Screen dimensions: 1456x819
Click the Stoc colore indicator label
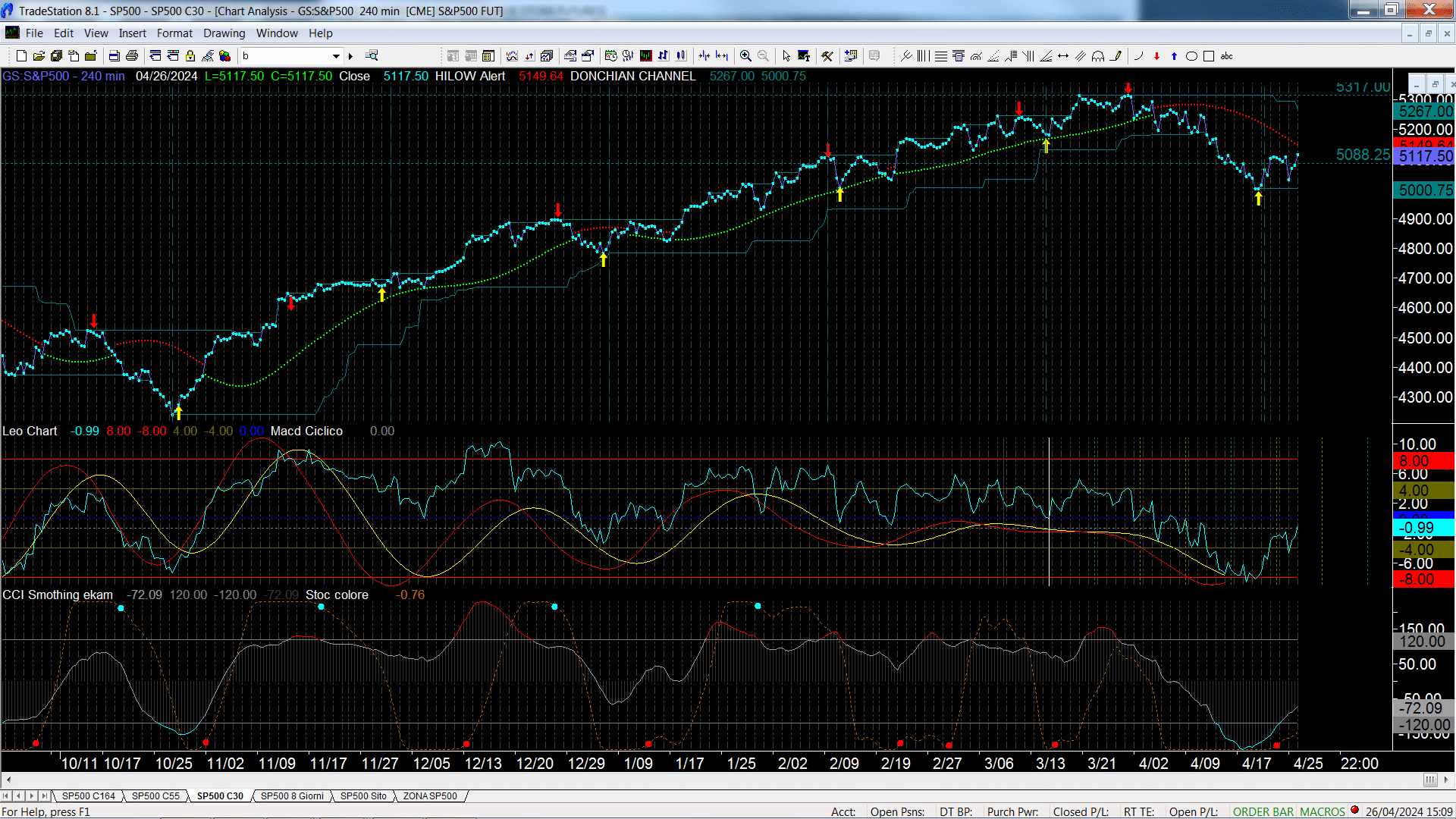(337, 595)
